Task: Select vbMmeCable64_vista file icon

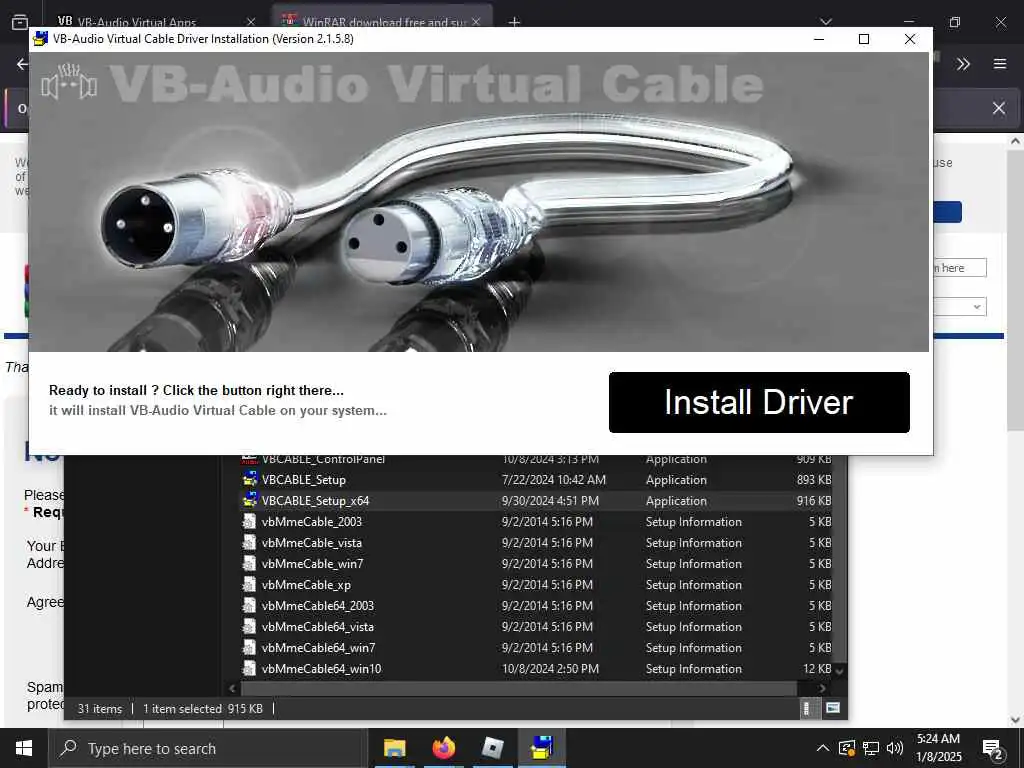Action: tap(249, 626)
